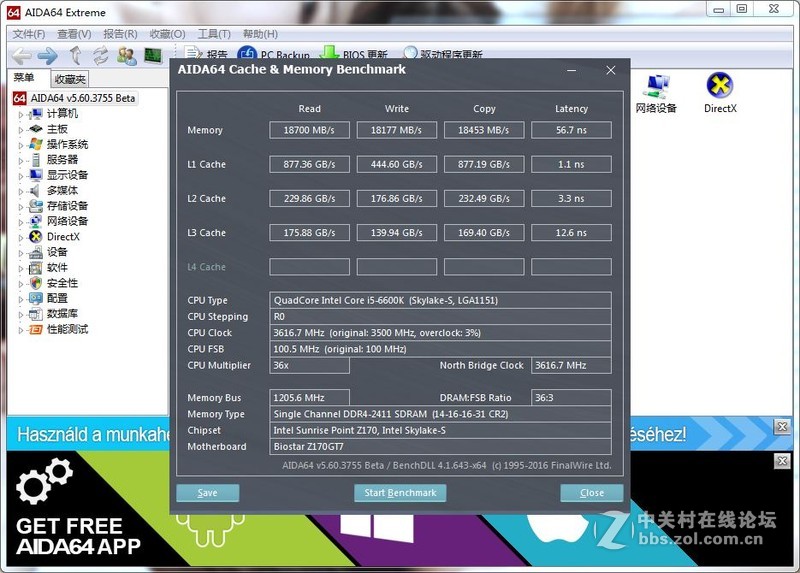Click the Forward arrow toolbar icon

tap(47, 56)
